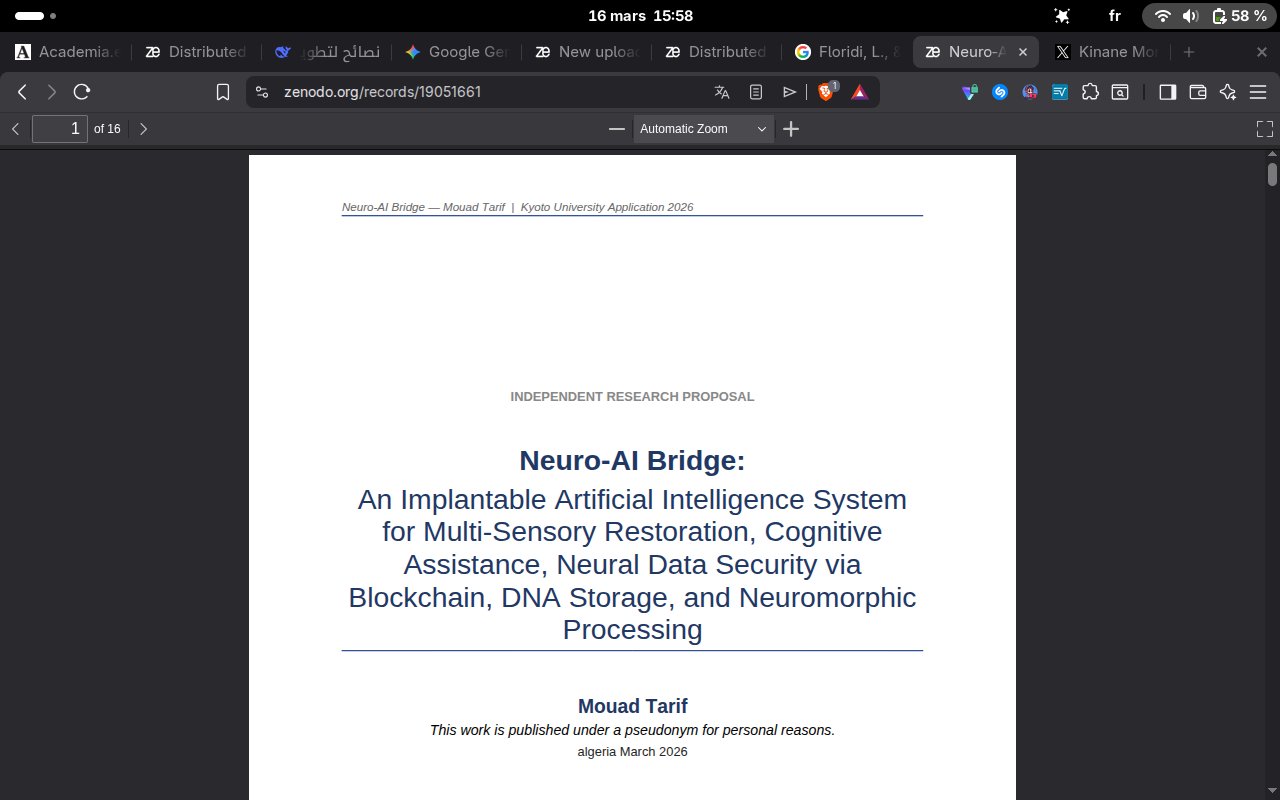Open Brave Rewards triangle icon
This screenshot has height=800, width=1280.
click(x=859, y=92)
